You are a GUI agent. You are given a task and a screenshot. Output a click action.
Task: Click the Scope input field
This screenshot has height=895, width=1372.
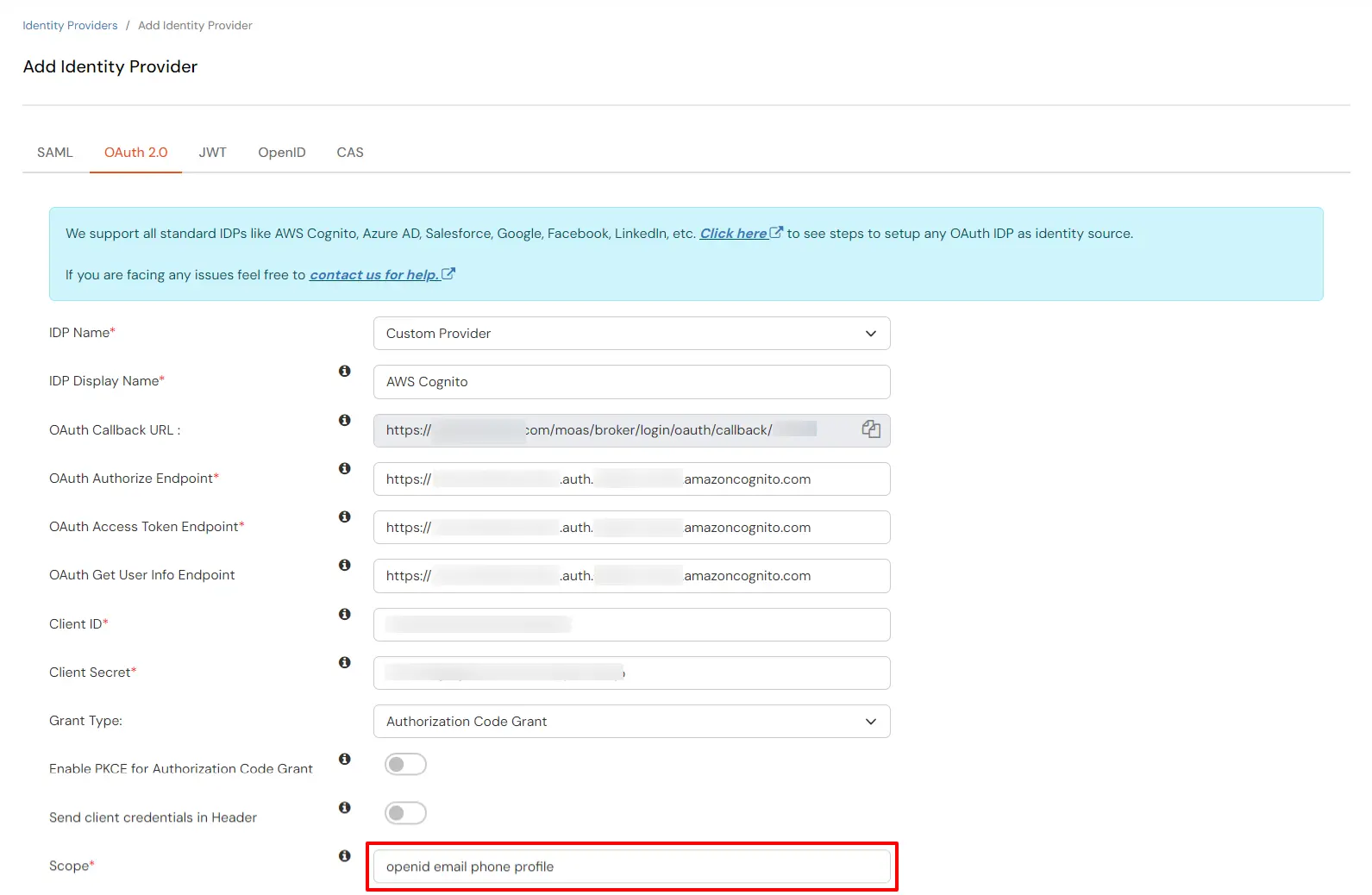[x=631, y=867]
